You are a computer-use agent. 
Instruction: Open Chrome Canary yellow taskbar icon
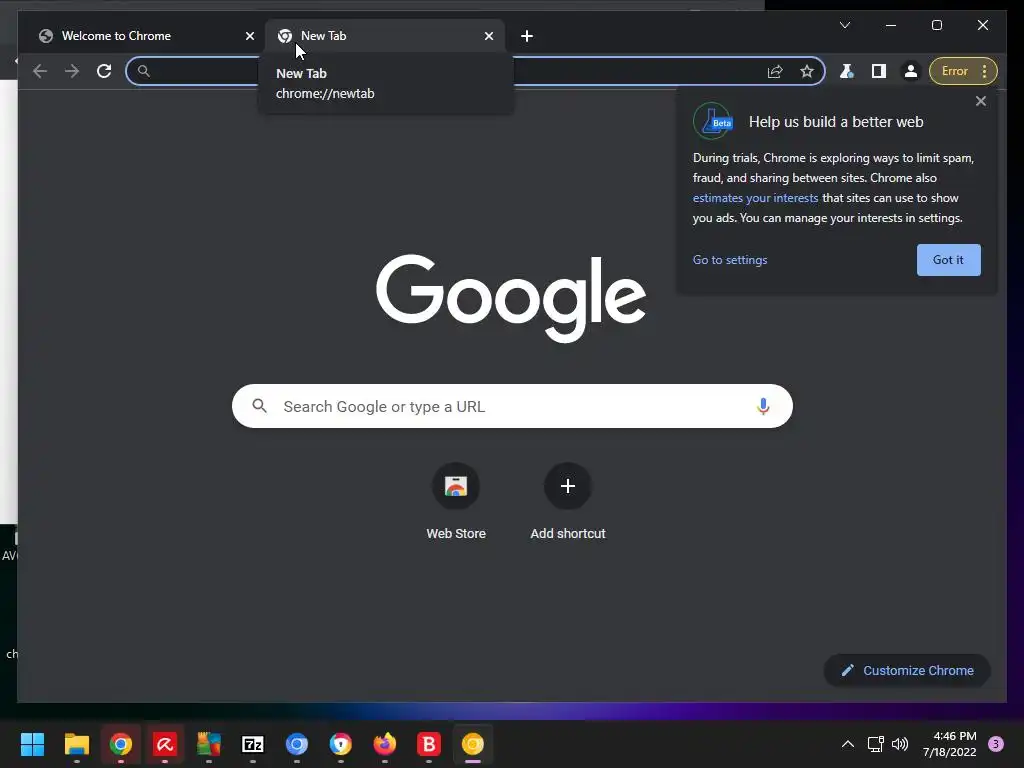click(x=473, y=744)
